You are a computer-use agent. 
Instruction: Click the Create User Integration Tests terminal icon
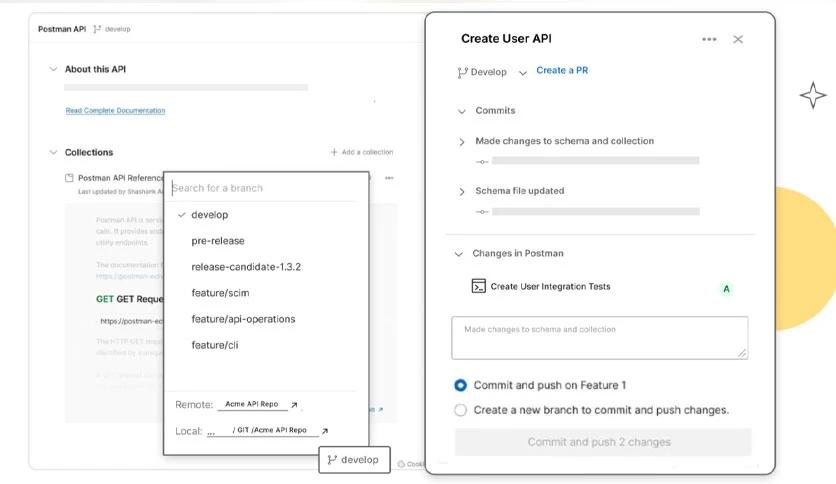tap(478, 286)
